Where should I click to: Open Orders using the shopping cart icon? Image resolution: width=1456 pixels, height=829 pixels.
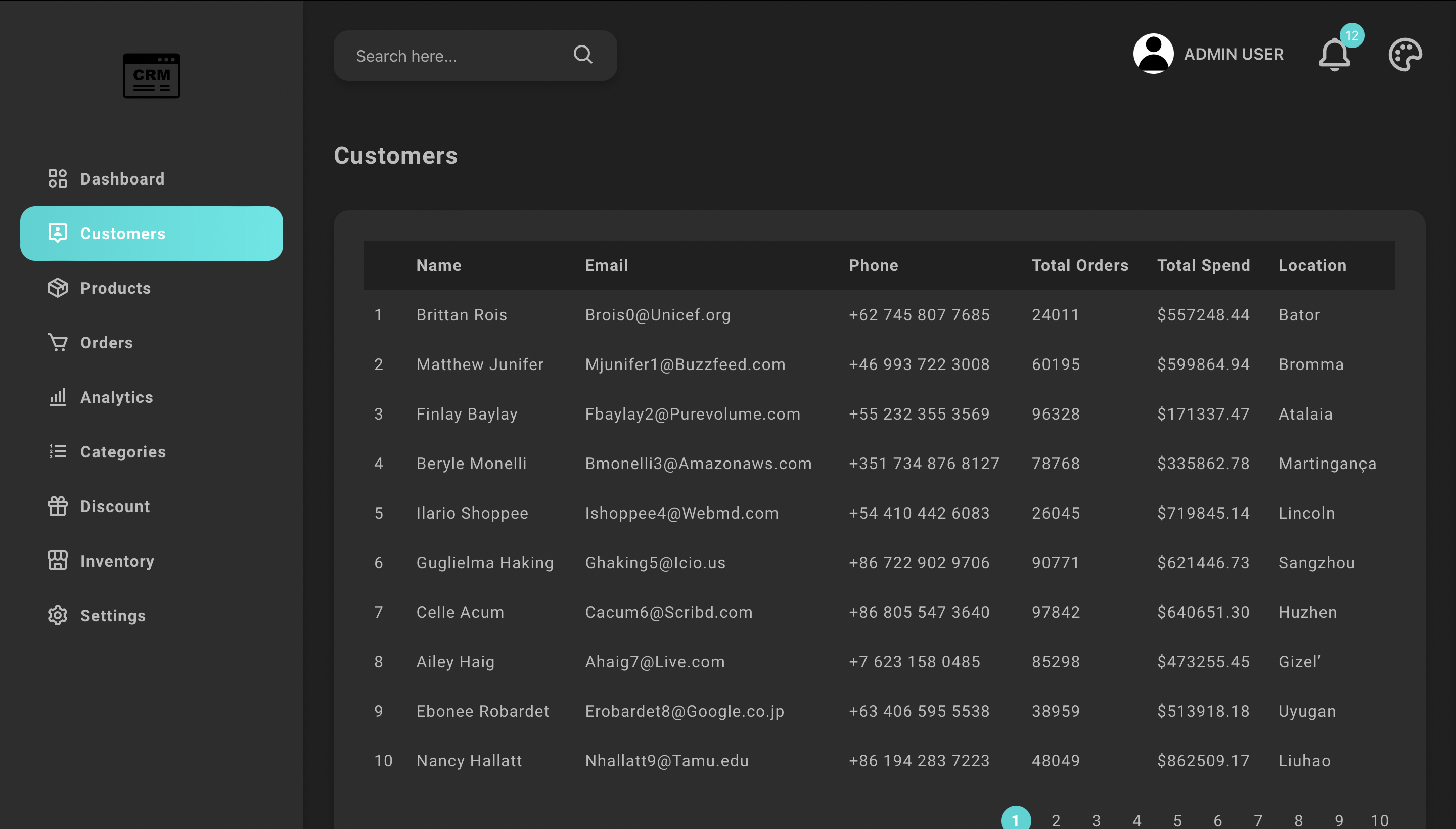(x=57, y=342)
